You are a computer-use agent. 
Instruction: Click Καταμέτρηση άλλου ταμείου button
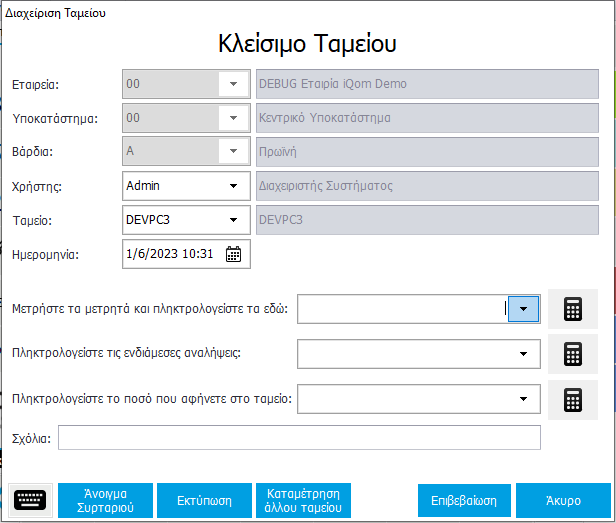click(304, 499)
